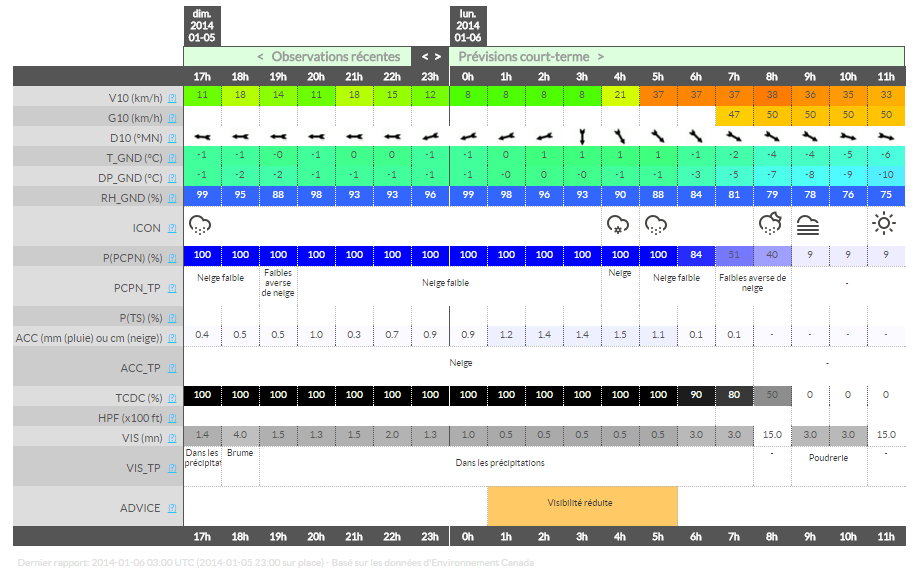Open the help icon beside ADVICE
Screen dimensions: 919x576
172,509
